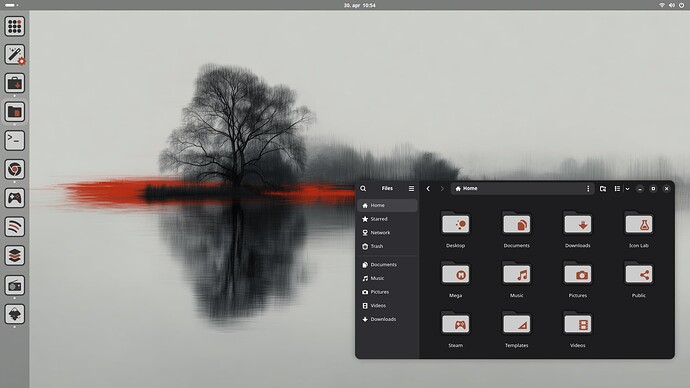Select Videos bookmark in sidebar

pyautogui.click(x=387, y=306)
